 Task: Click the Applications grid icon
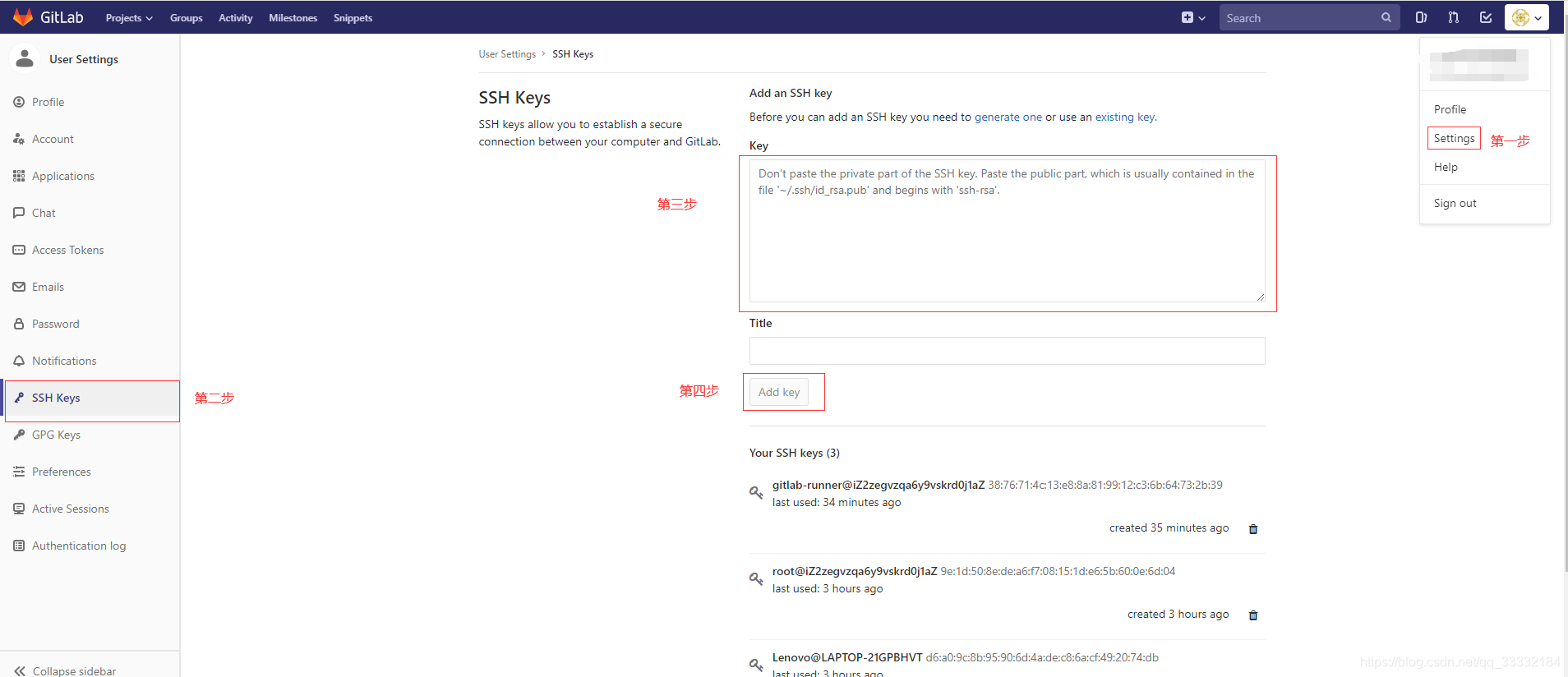[19, 176]
